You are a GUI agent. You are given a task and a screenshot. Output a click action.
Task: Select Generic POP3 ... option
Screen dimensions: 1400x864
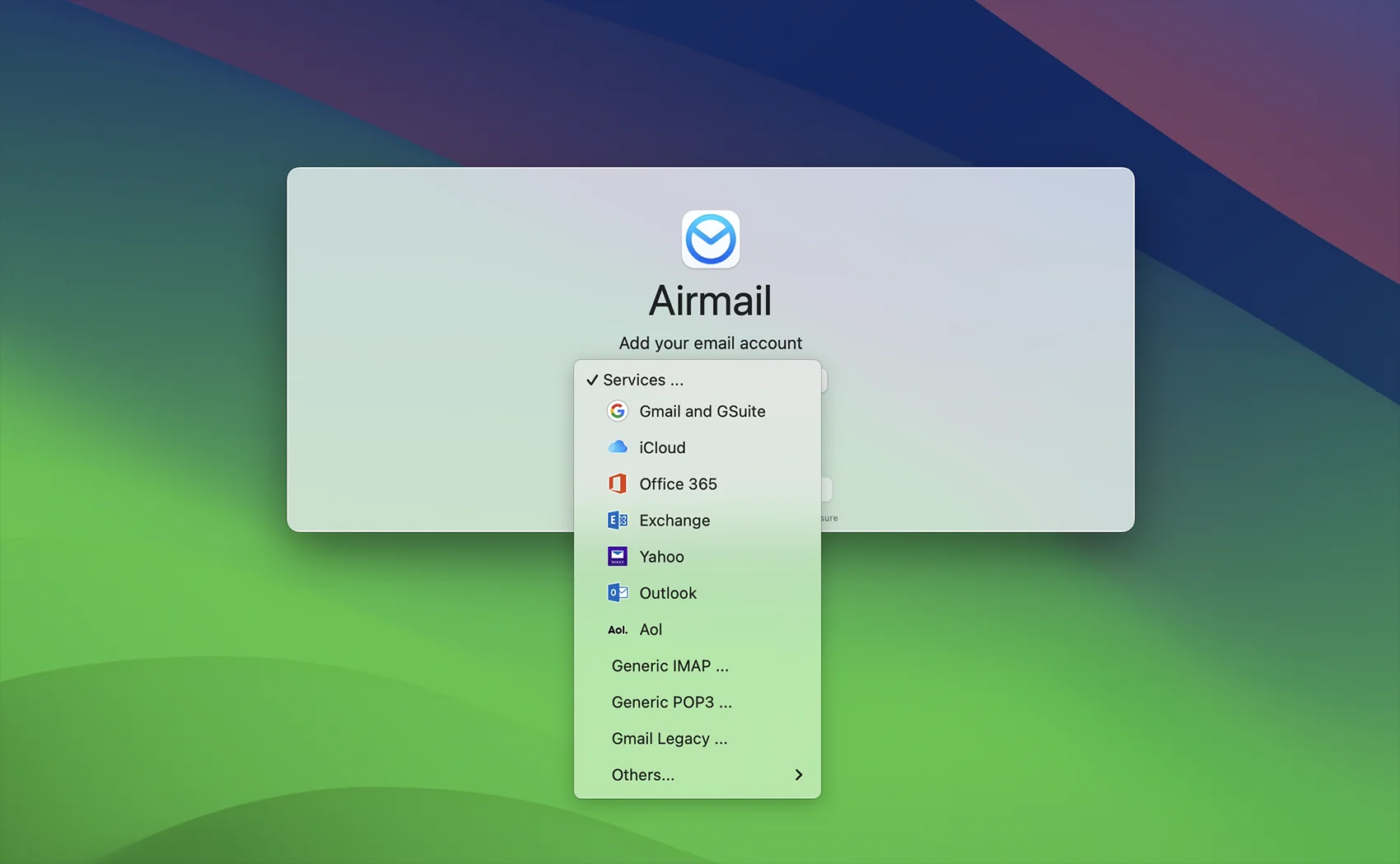pos(698,702)
